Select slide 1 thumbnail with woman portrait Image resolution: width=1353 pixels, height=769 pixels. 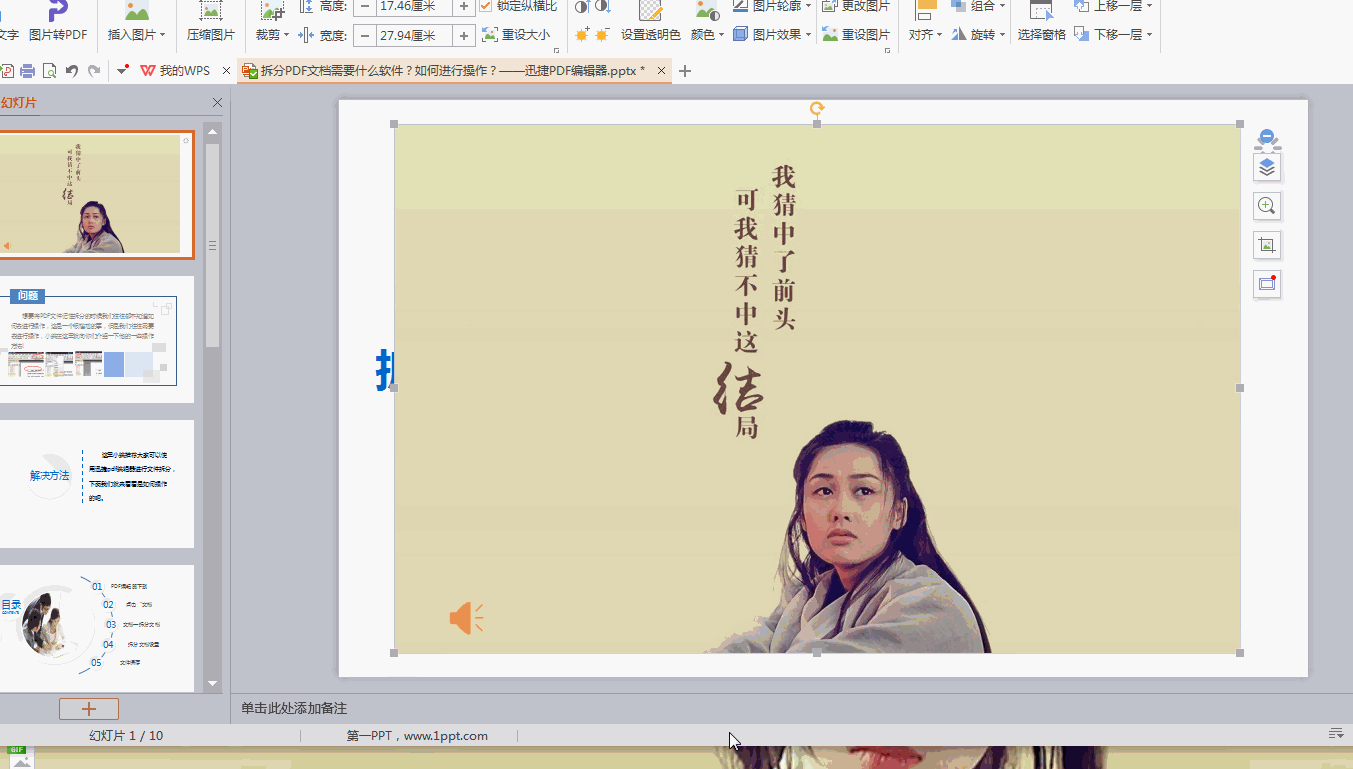tap(95, 195)
